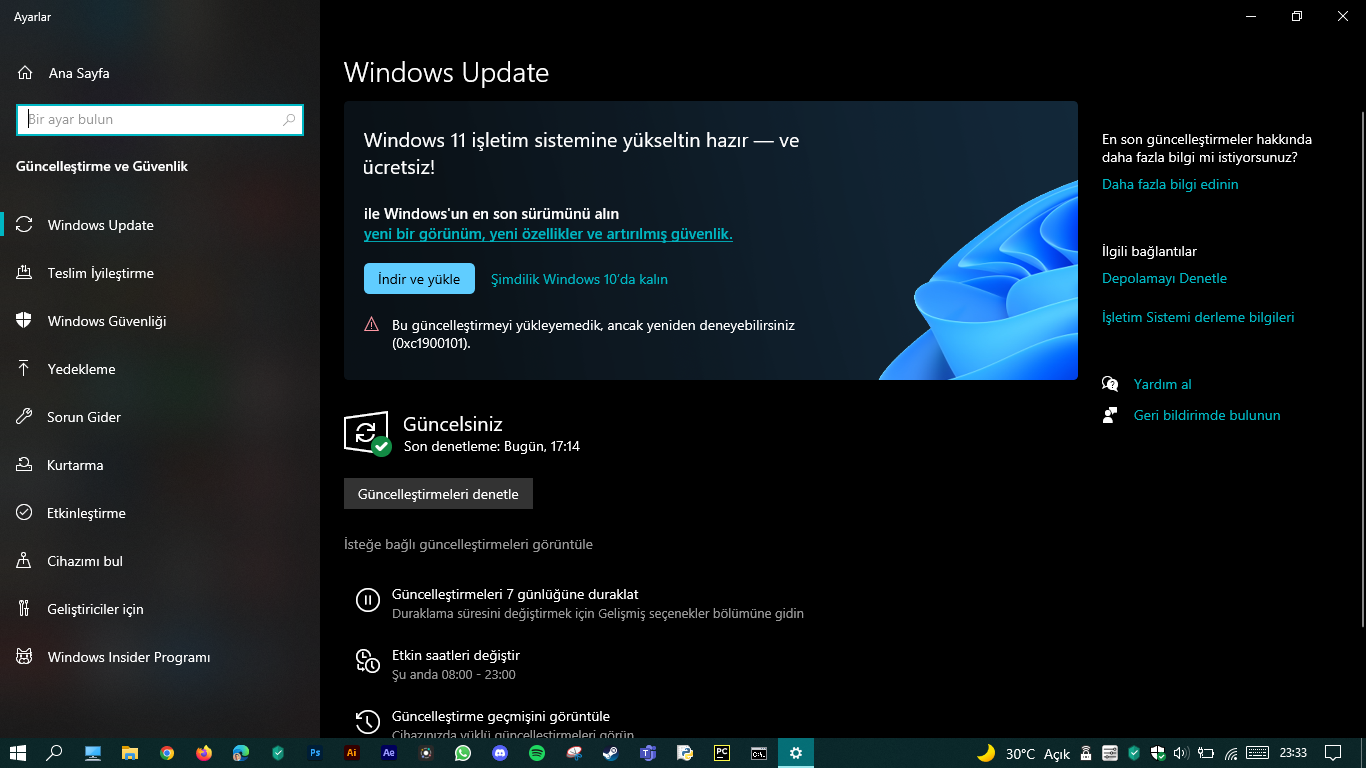Click the Teslim İyileştirme sidebar icon
The image size is (1366, 768).
point(25,273)
